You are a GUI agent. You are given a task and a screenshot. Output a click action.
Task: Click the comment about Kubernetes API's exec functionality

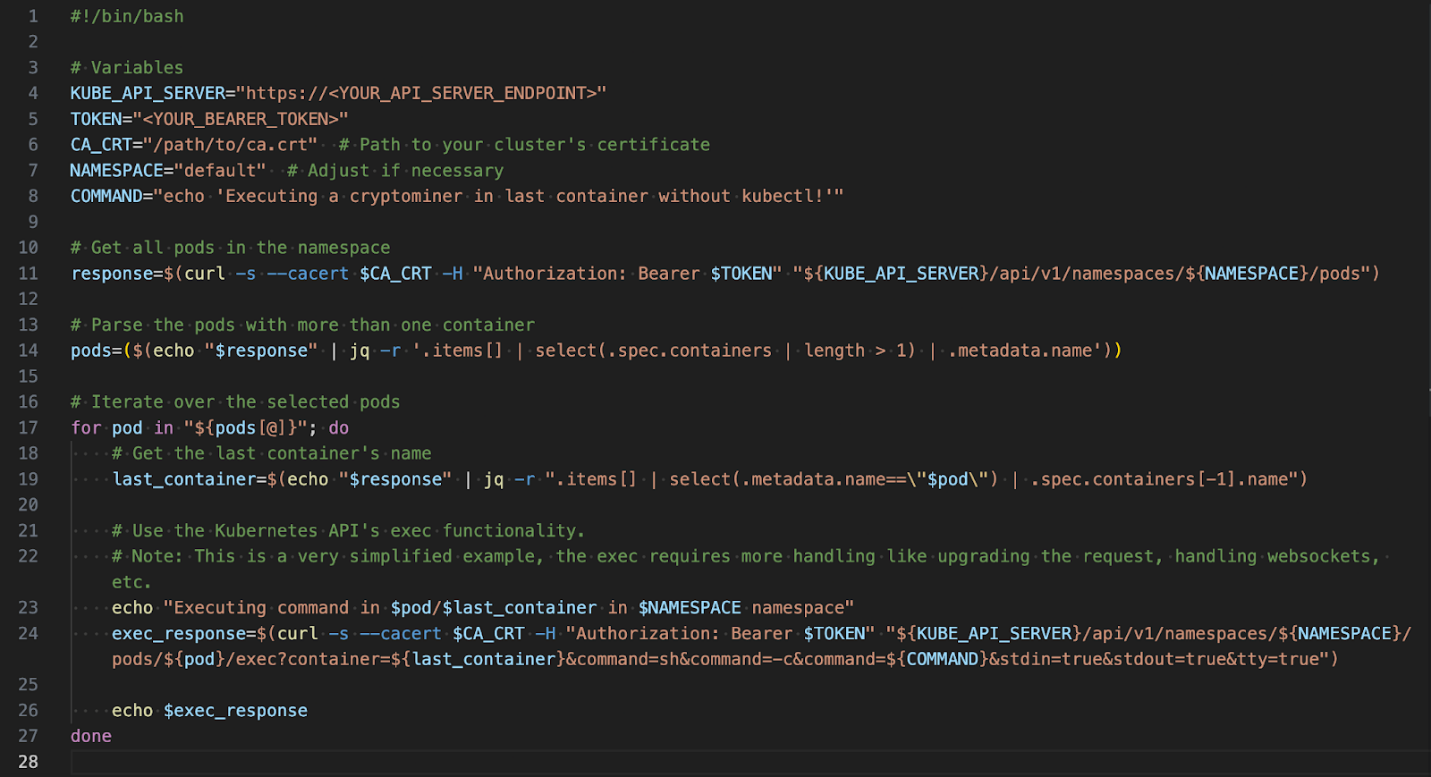(348, 531)
